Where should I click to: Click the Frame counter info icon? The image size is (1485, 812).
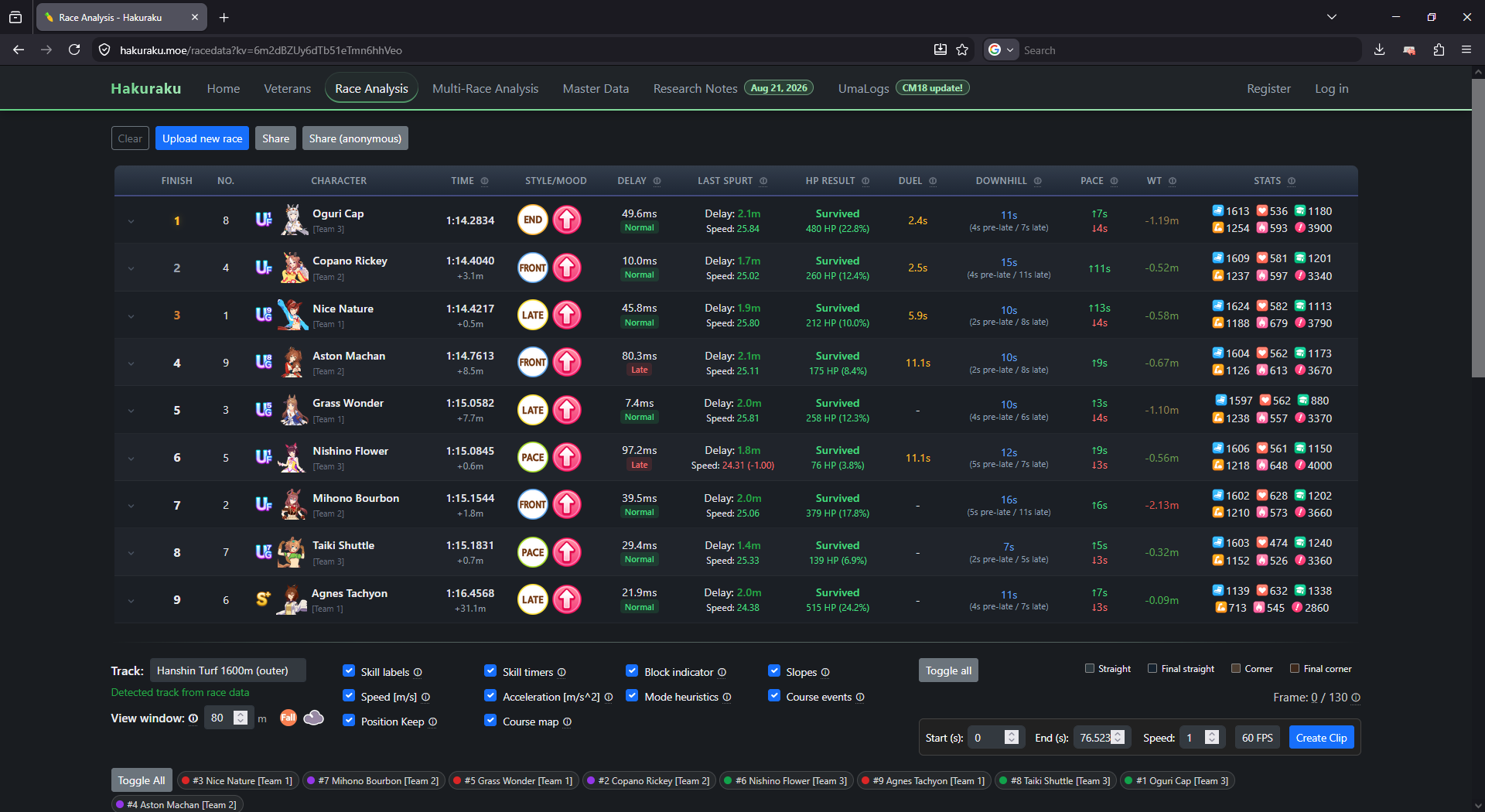[x=1356, y=698]
